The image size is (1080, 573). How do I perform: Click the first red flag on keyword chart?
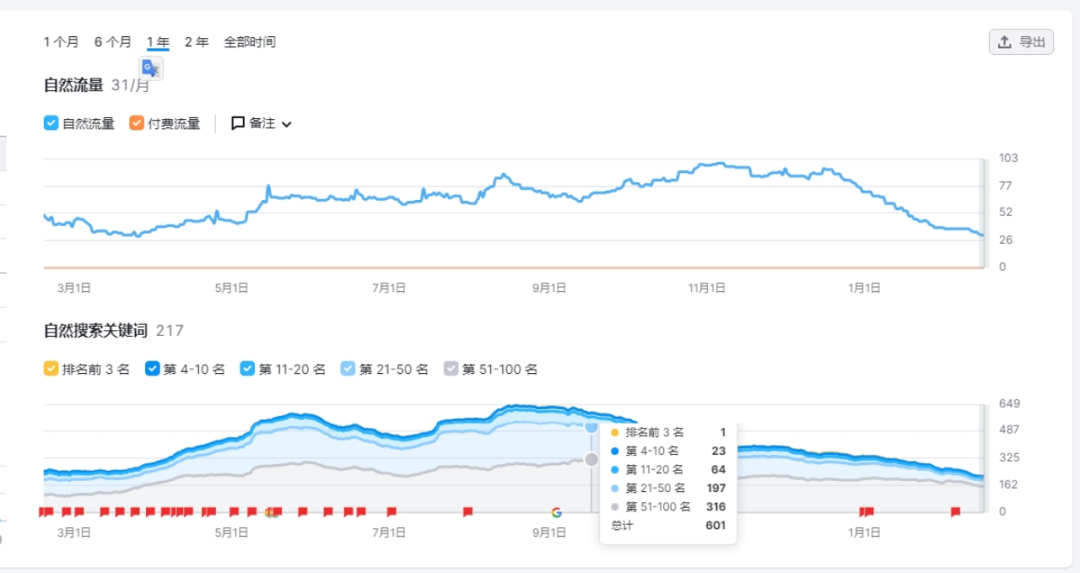[45, 511]
